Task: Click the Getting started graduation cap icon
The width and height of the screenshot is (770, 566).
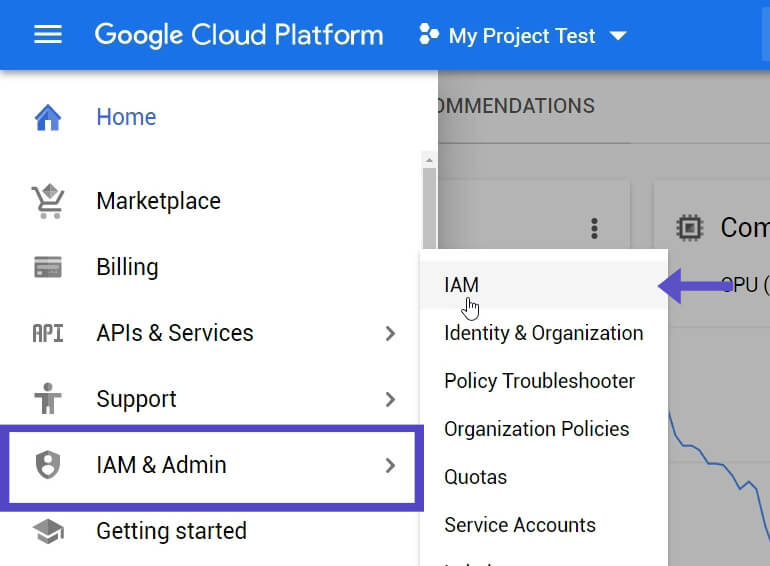Action: 48,531
